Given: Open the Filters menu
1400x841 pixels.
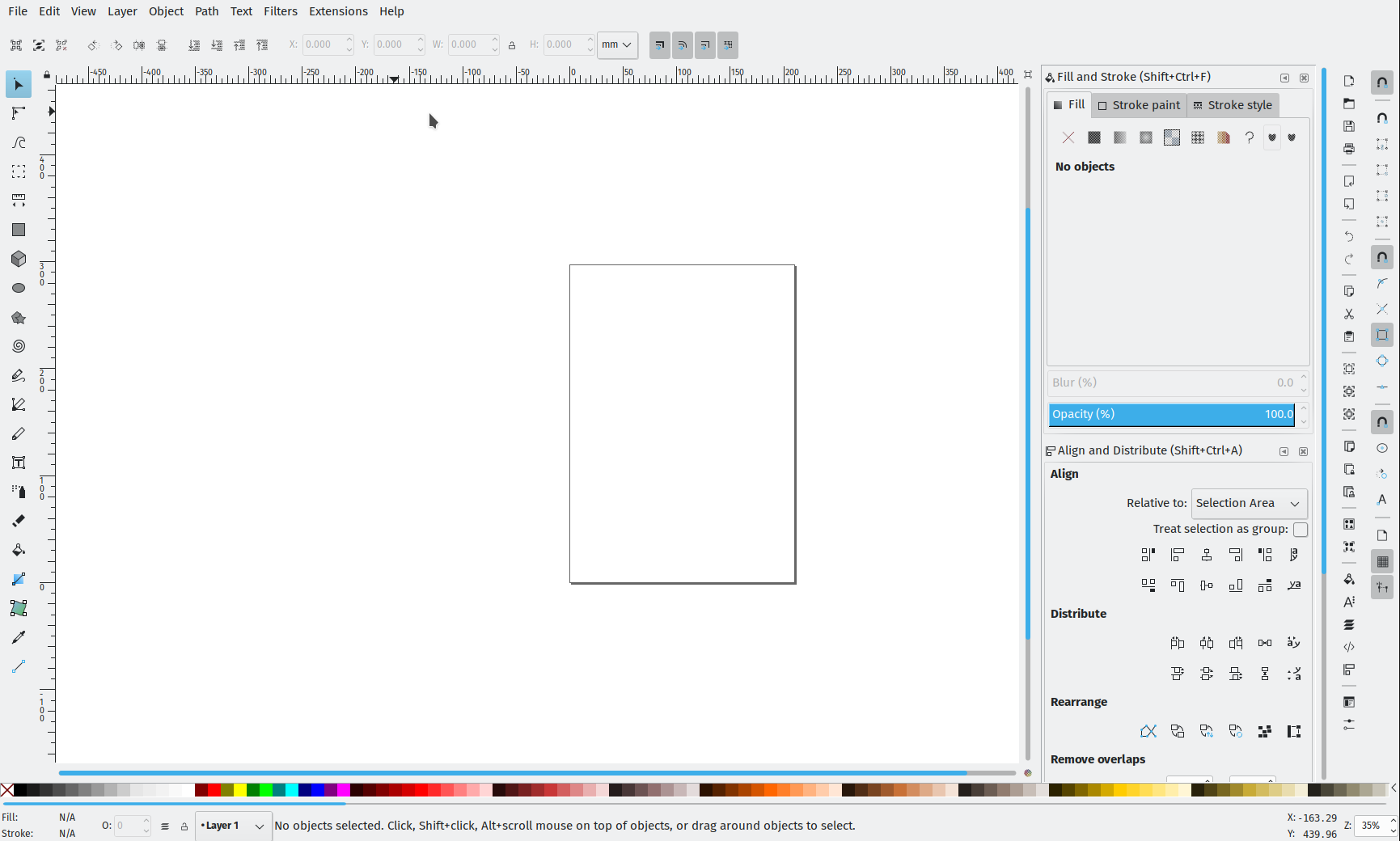Looking at the screenshot, I should [281, 11].
